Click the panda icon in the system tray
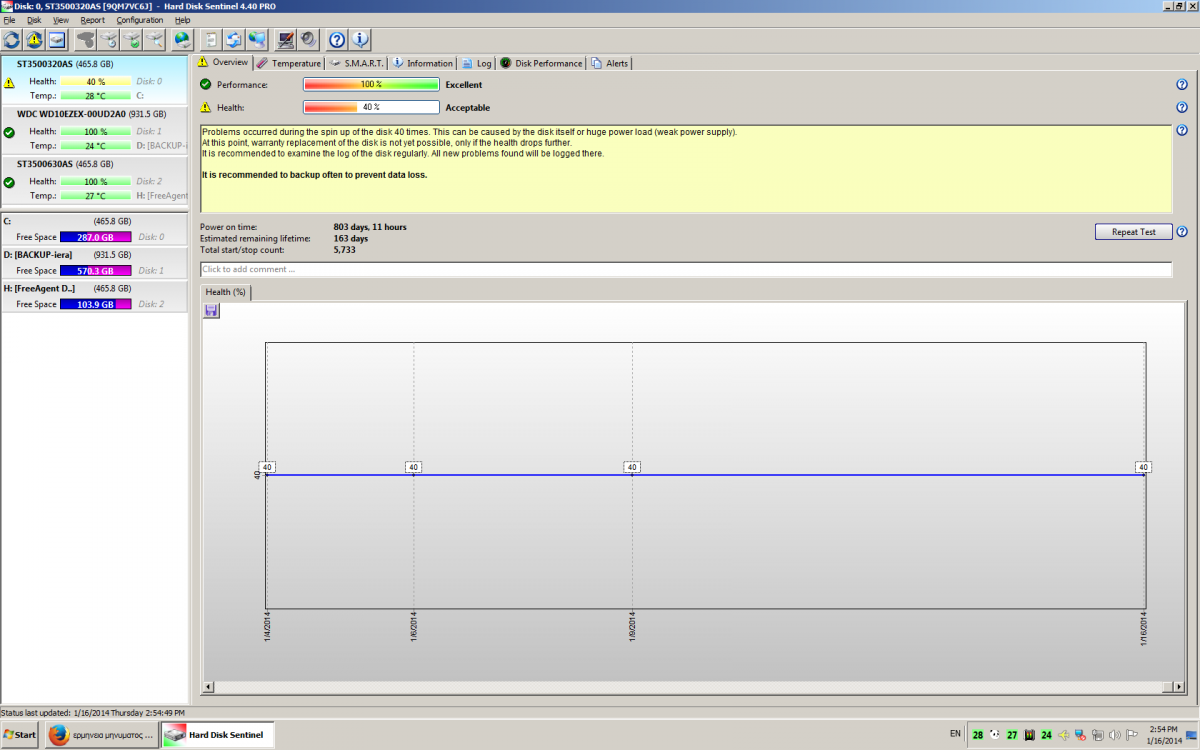Viewport: 1200px width, 750px height. point(995,735)
